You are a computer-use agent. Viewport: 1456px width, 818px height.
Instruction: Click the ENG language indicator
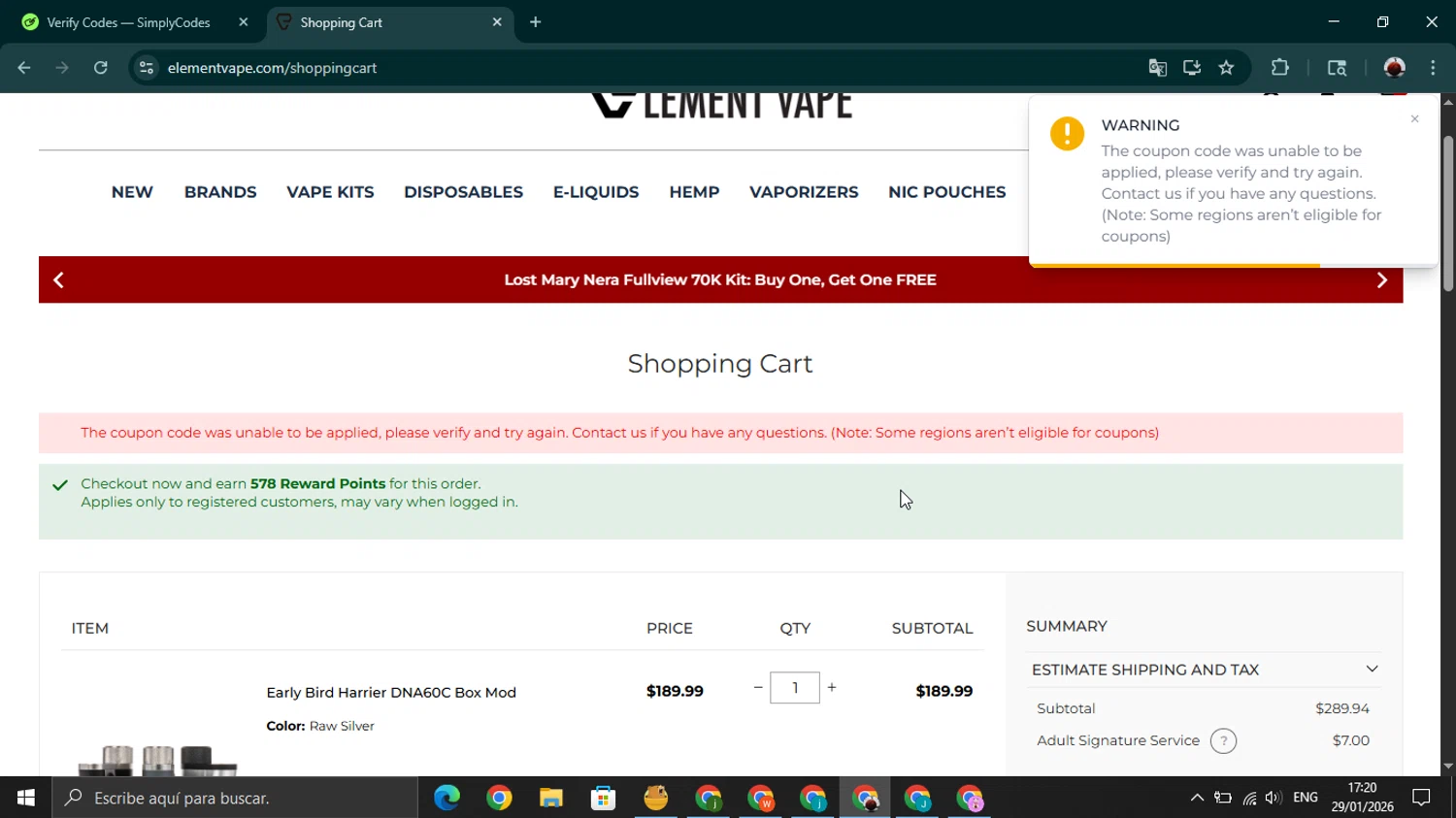coord(1306,798)
